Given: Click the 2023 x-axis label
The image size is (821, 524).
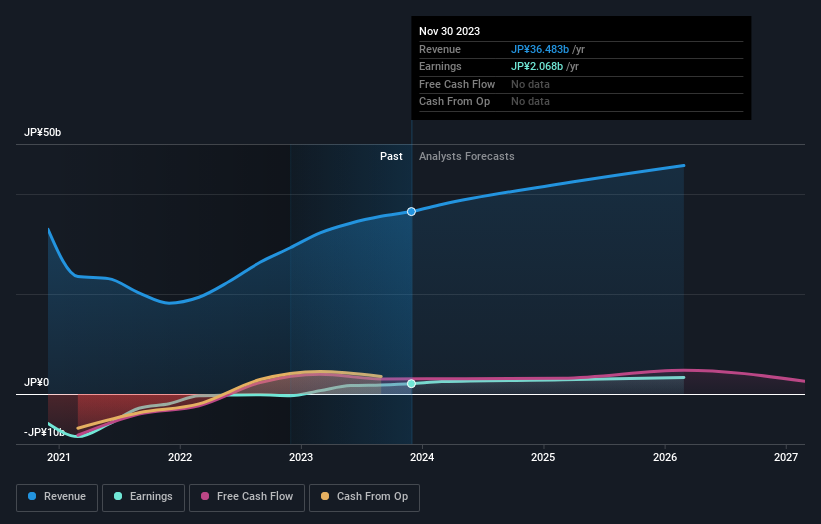Looking at the screenshot, I should pos(301,457).
